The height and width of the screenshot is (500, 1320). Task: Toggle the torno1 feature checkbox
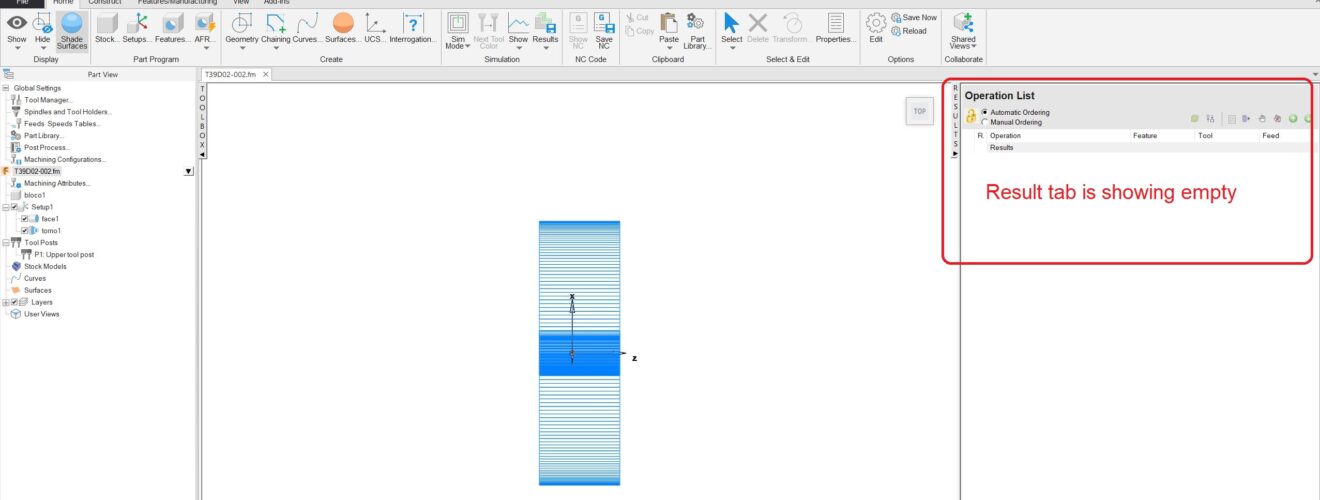25,230
